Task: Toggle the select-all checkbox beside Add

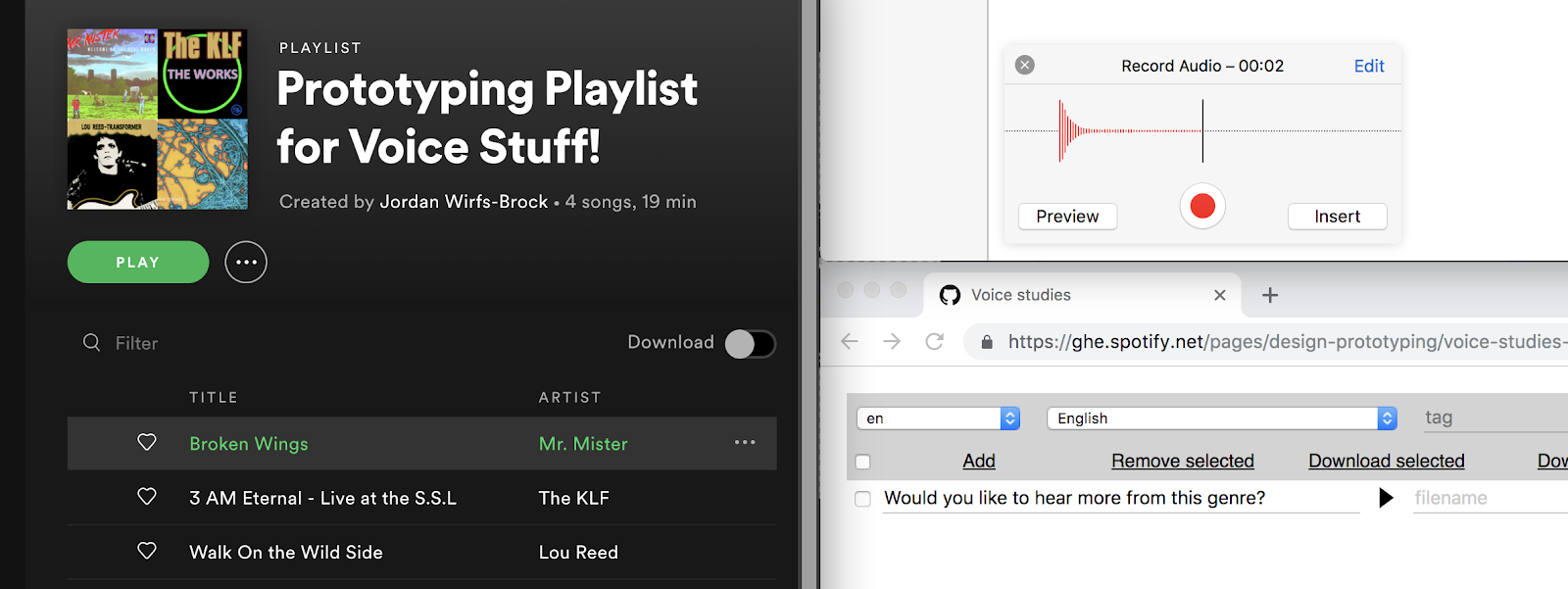Action: click(862, 462)
